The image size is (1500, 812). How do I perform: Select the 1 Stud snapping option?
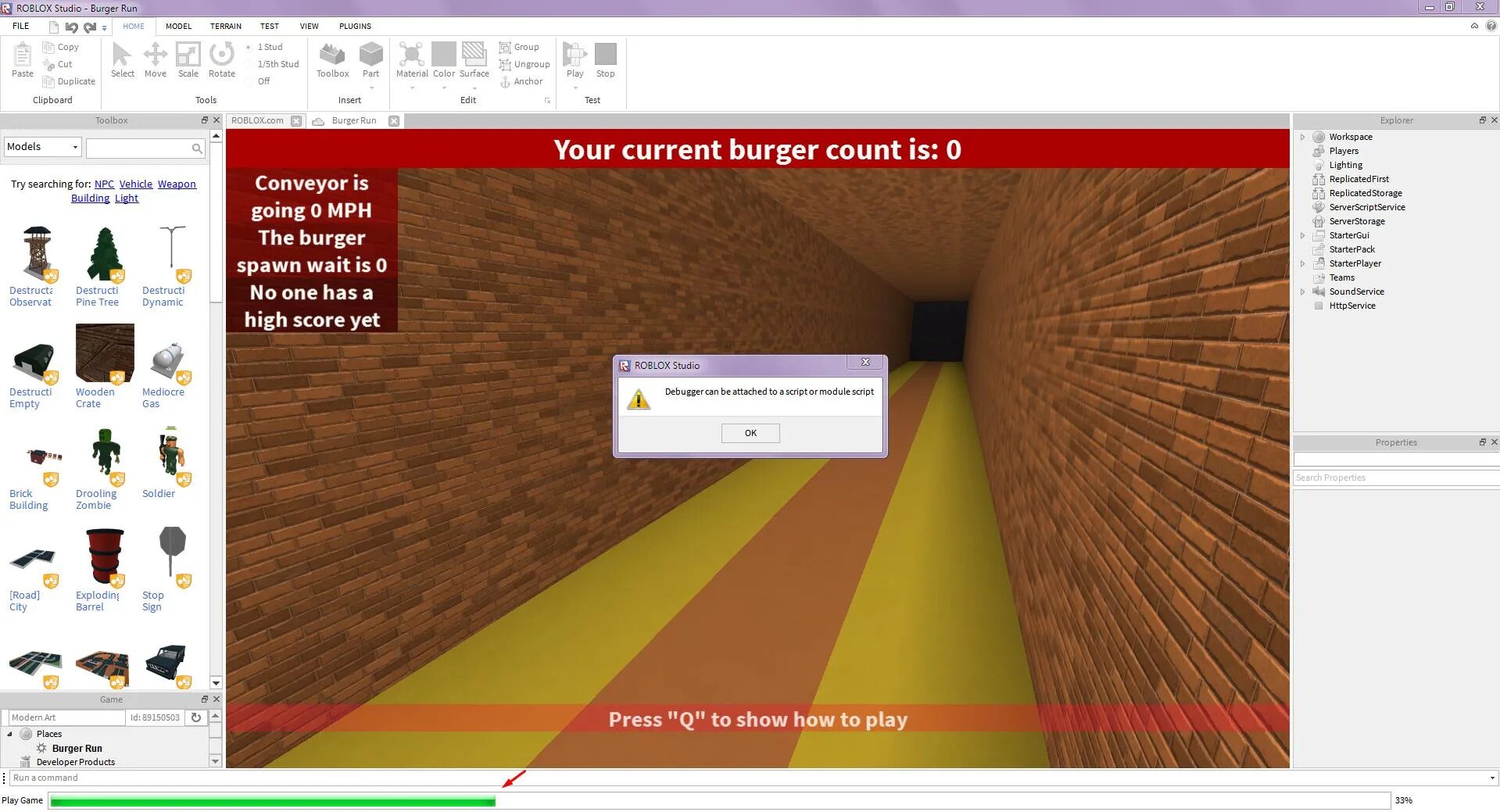click(264, 47)
